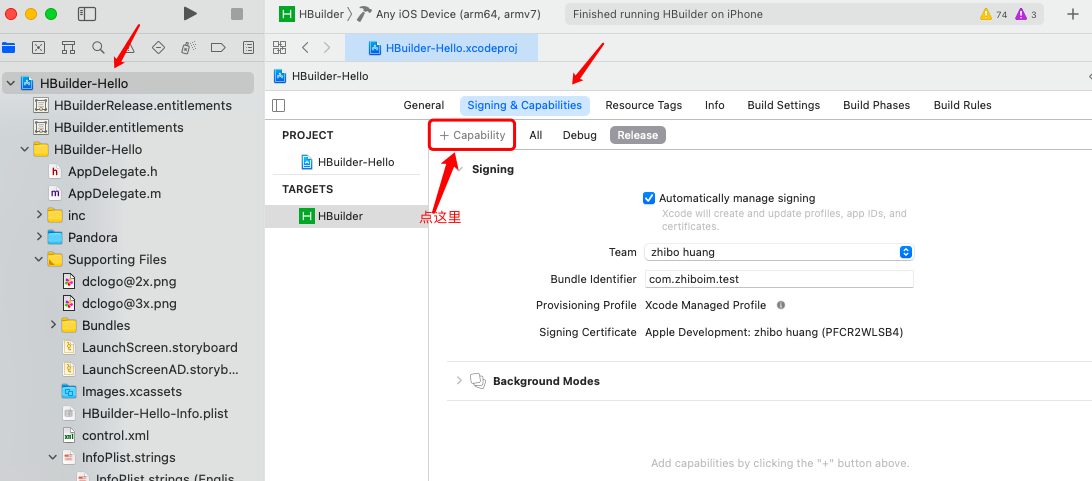Open the breakpoint navigator icon
Image resolution: width=1092 pixels, height=481 pixels.
[218, 47]
